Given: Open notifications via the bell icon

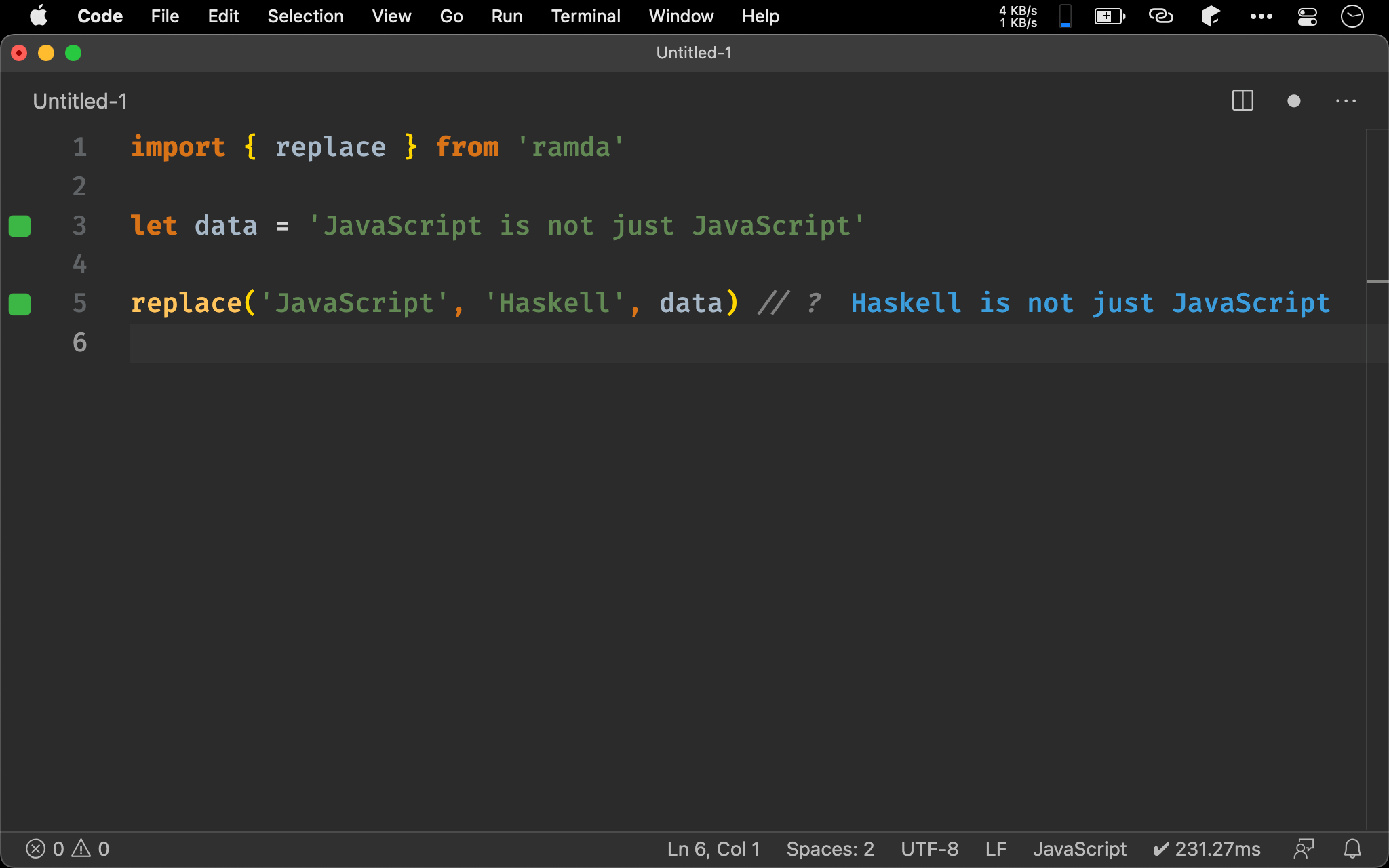Looking at the screenshot, I should 1352,849.
